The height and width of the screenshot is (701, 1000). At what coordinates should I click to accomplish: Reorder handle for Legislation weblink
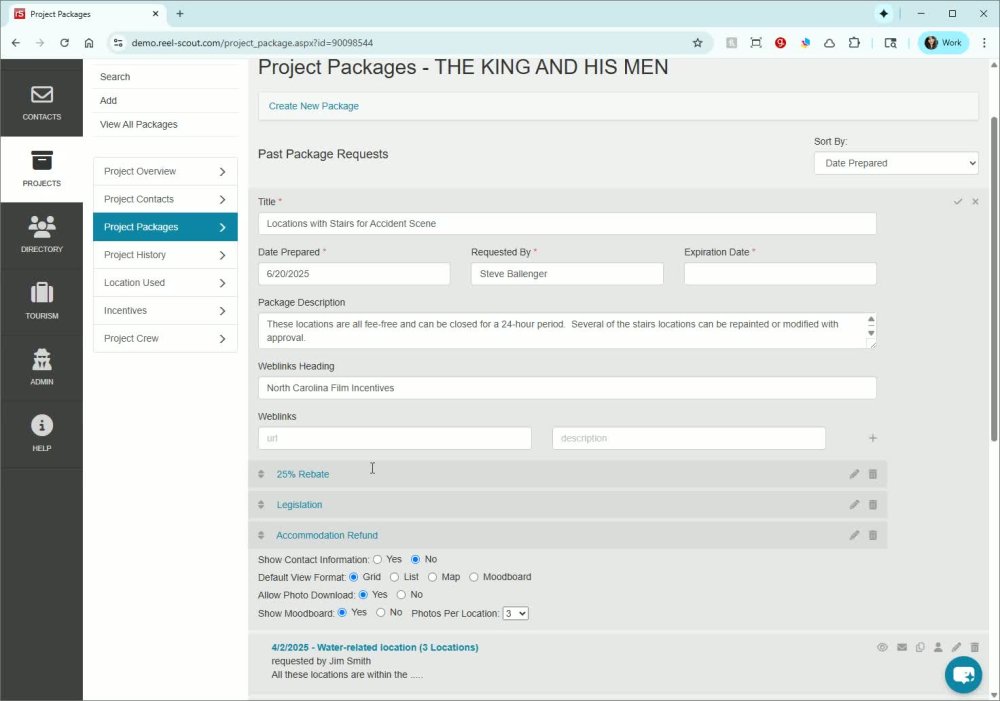(261, 505)
